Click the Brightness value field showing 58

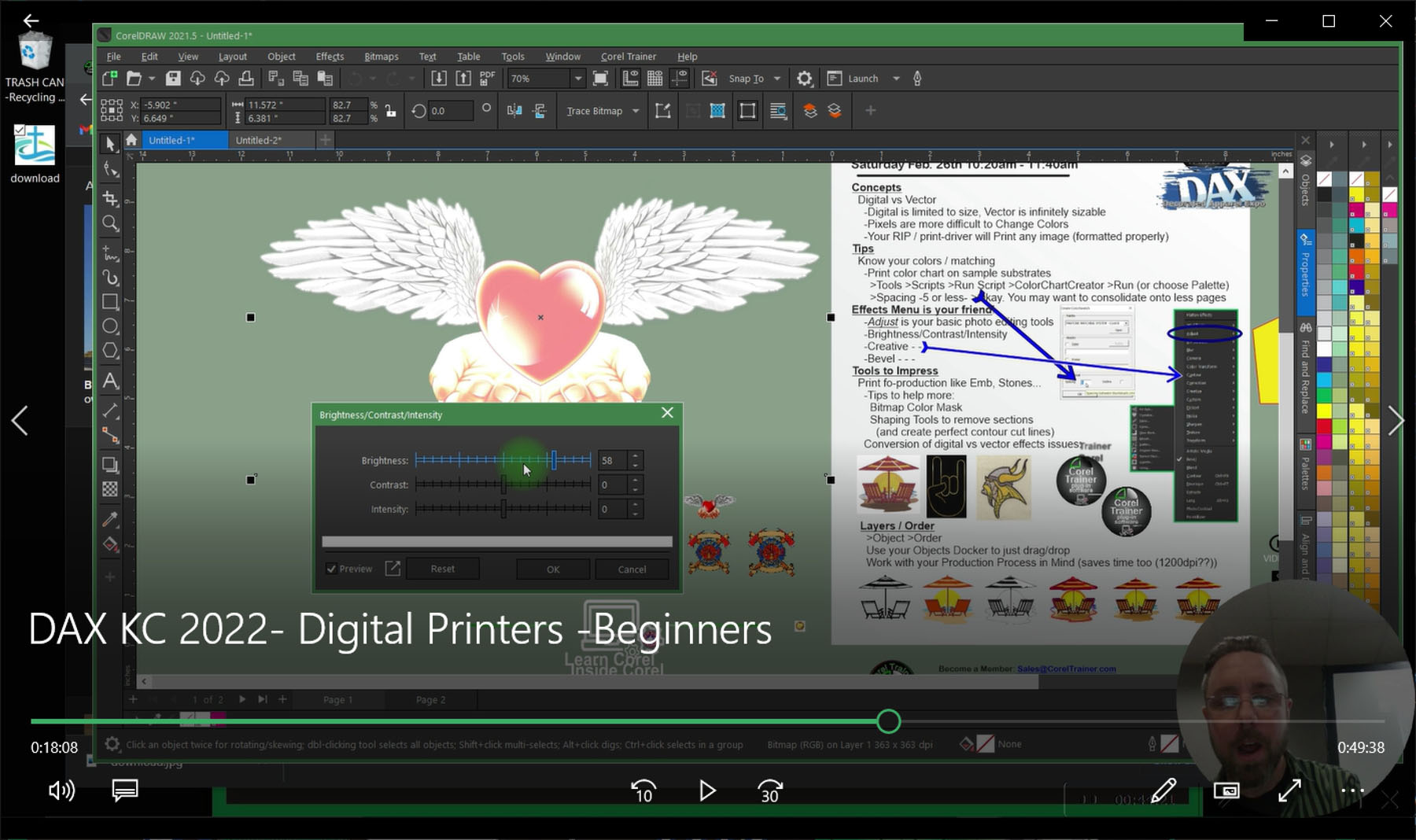tap(612, 460)
